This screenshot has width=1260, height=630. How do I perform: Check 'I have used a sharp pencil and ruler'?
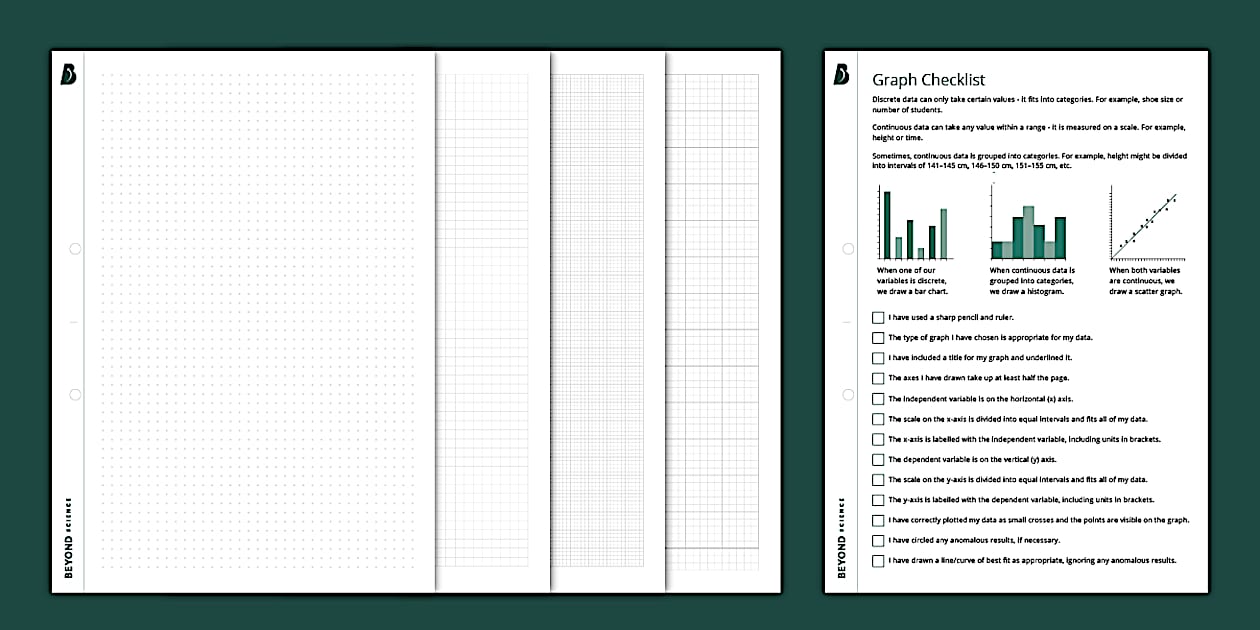click(x=878, y=317)
